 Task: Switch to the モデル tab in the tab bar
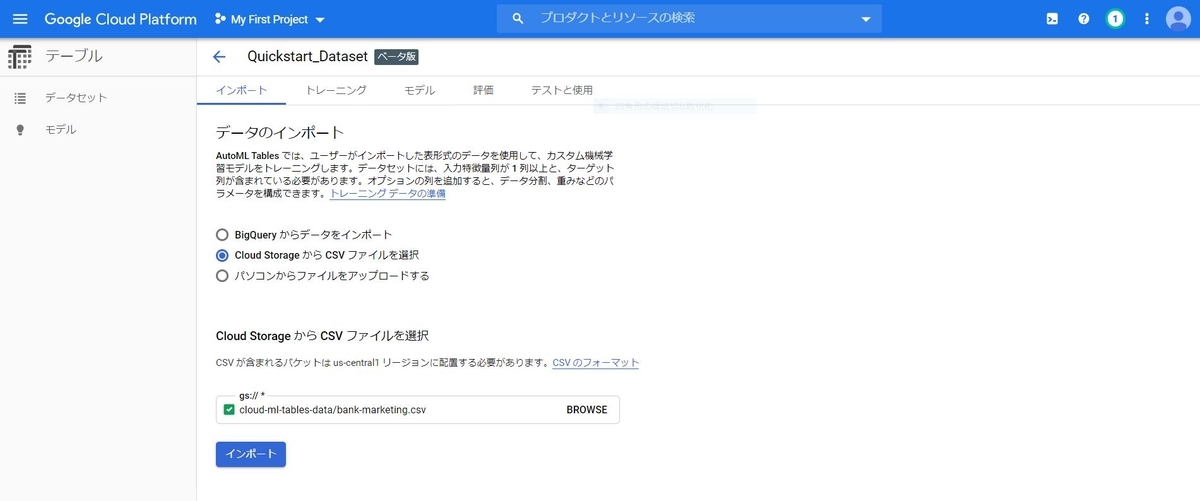point(420,90)
